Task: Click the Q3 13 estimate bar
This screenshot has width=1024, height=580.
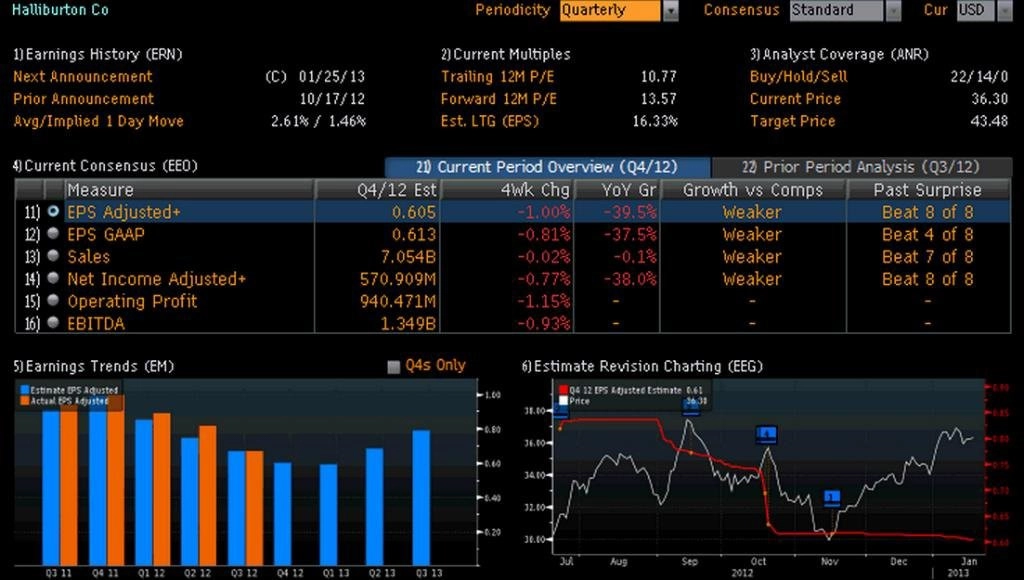Action: click(x=422, y=498)
